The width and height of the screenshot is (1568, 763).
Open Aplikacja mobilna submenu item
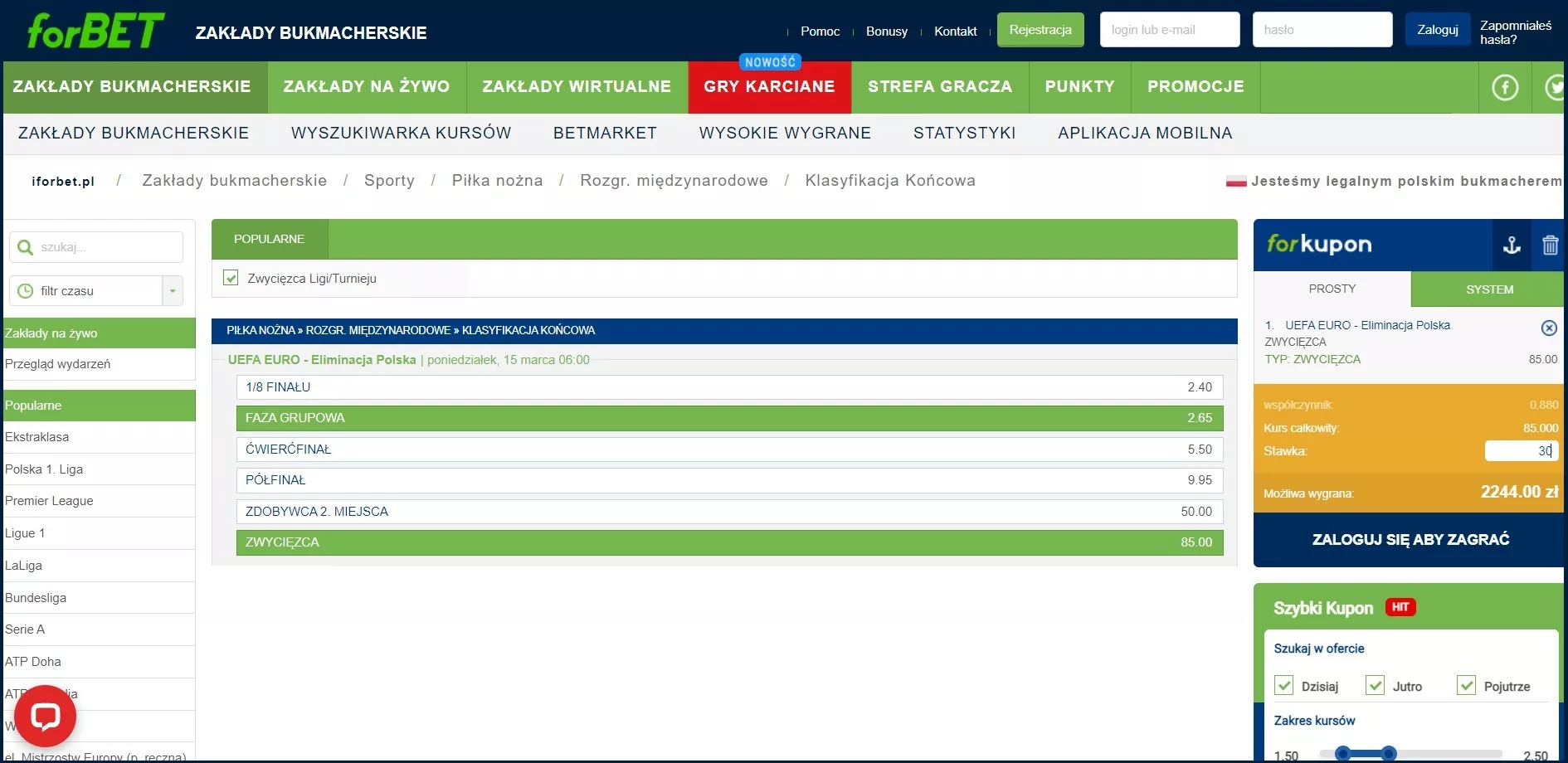click(x=1145, y=134)
